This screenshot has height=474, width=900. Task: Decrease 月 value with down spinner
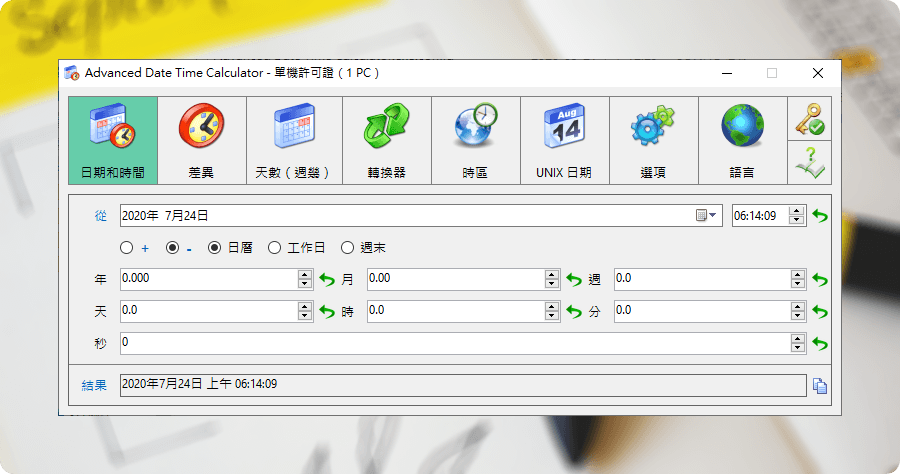click(x=552, y=284)
